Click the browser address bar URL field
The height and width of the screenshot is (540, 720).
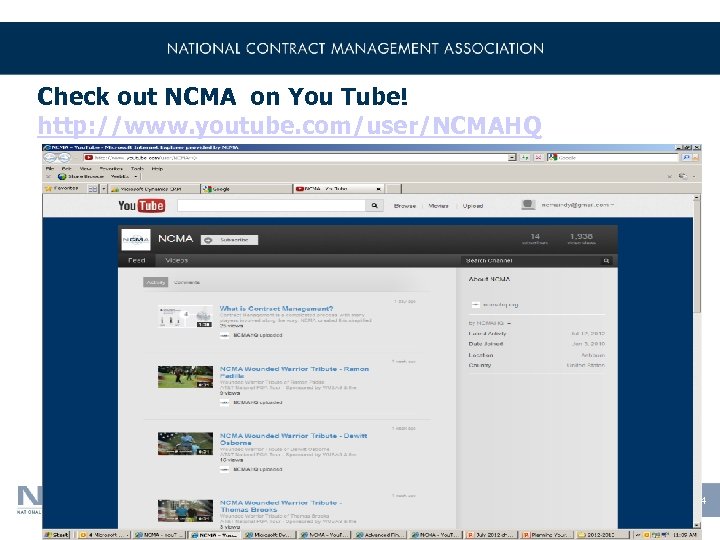295,158
